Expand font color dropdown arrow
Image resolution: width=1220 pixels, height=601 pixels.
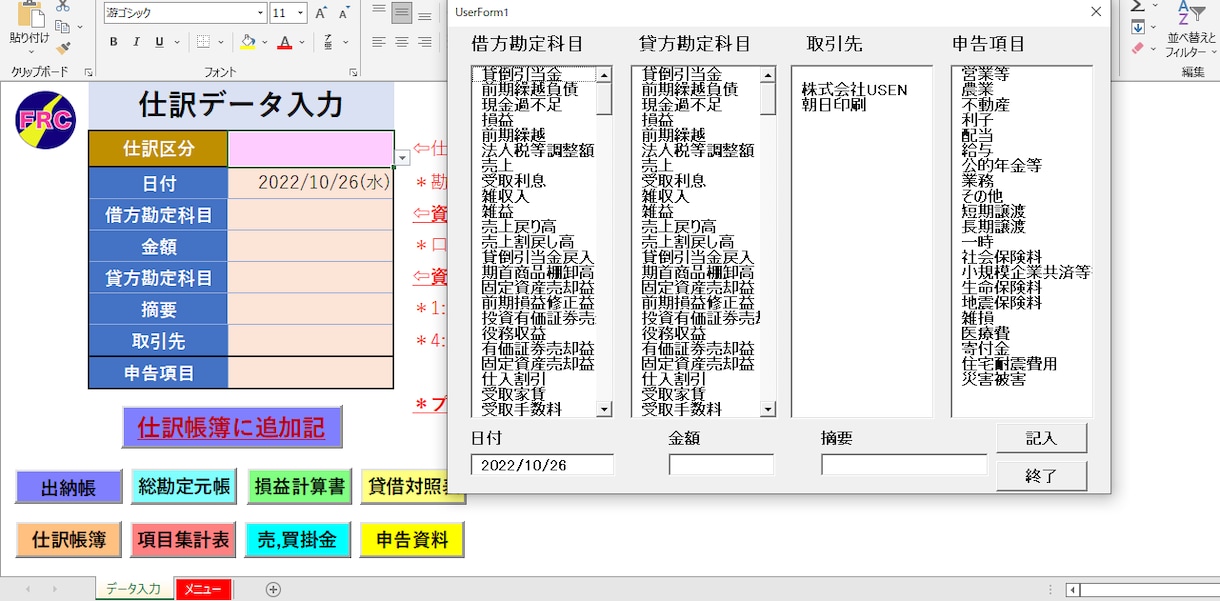click(x=302, y=42)
